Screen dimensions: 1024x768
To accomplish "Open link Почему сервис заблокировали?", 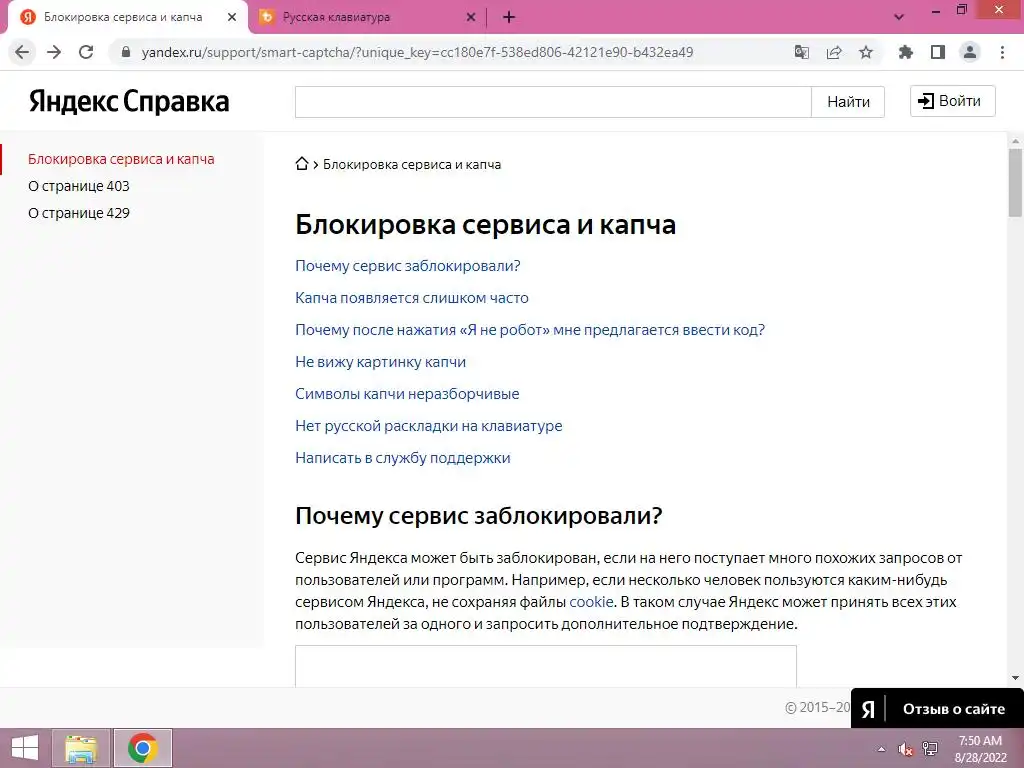I will [408, 266].
